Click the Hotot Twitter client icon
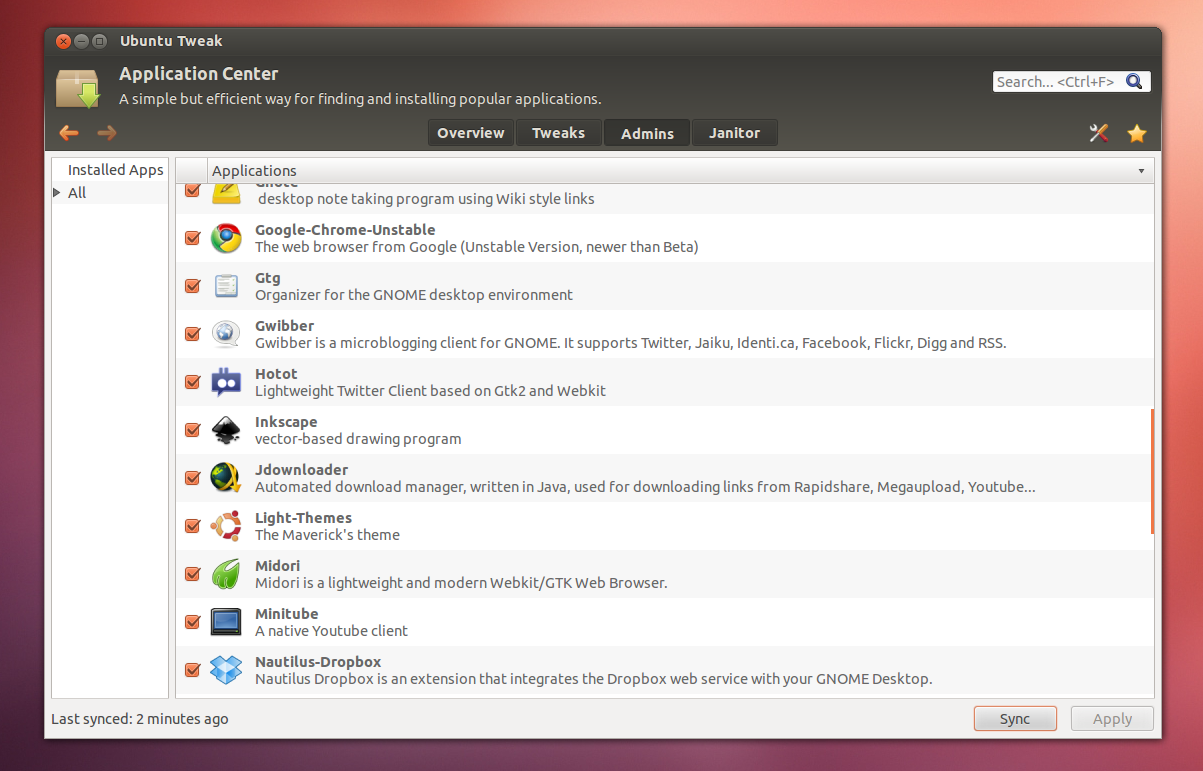The height and width of the screenshot is (771, 1203). point(226,382)
